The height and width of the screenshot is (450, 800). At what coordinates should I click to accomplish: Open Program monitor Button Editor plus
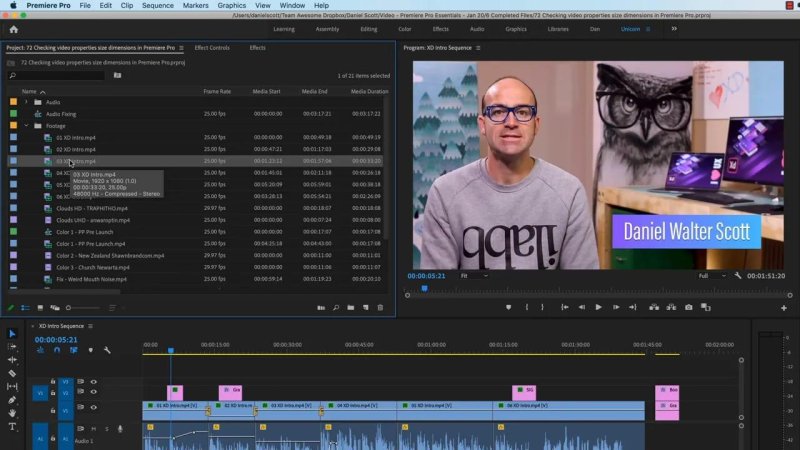tap(784, 308)
